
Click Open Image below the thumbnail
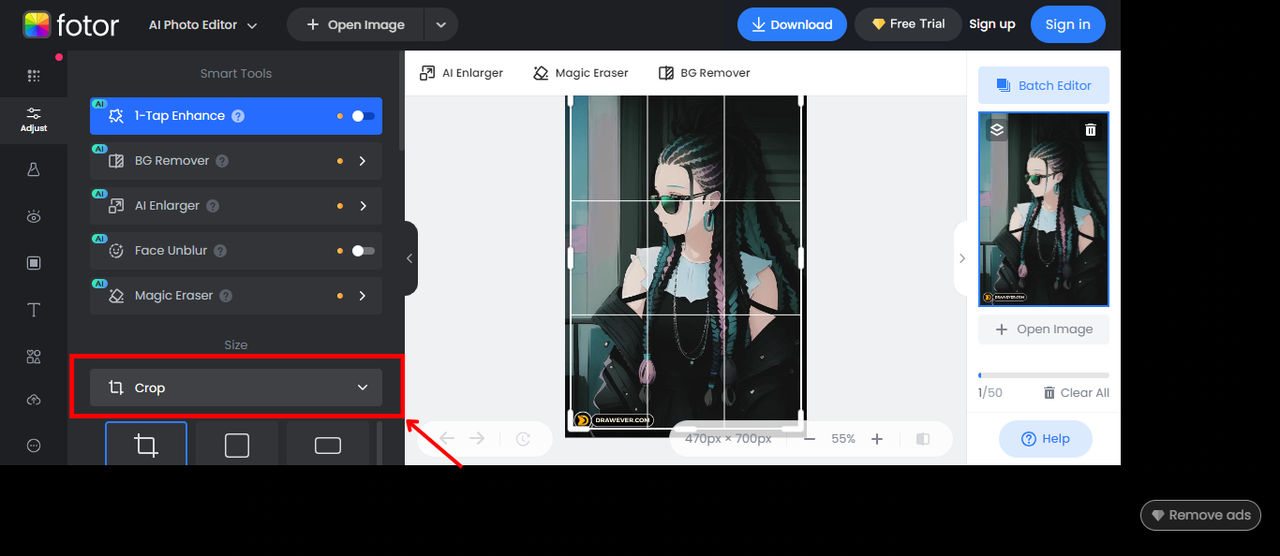point(1044,329)
